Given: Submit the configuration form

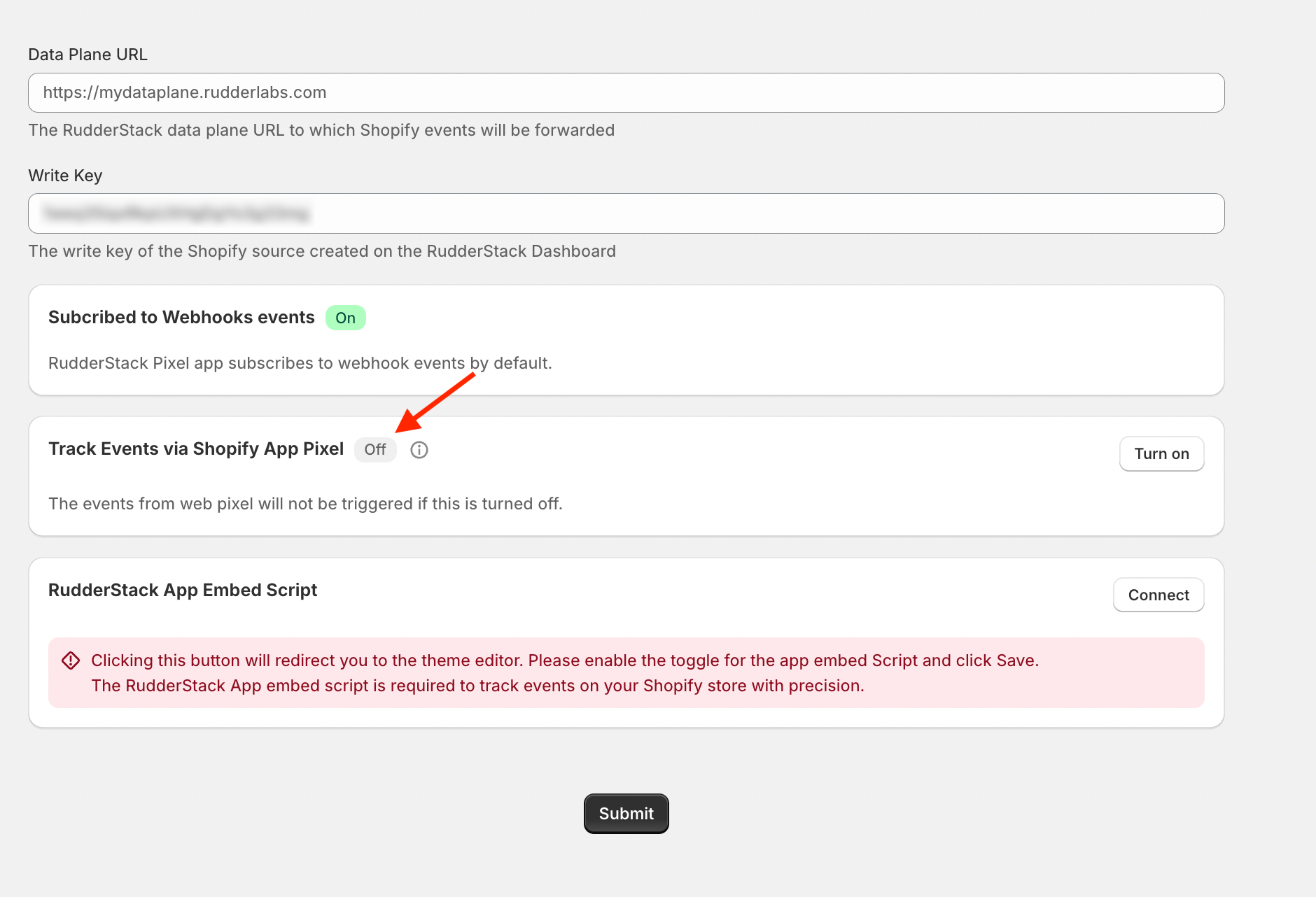Looking at the screenshot, I should (x=626, y=814).
